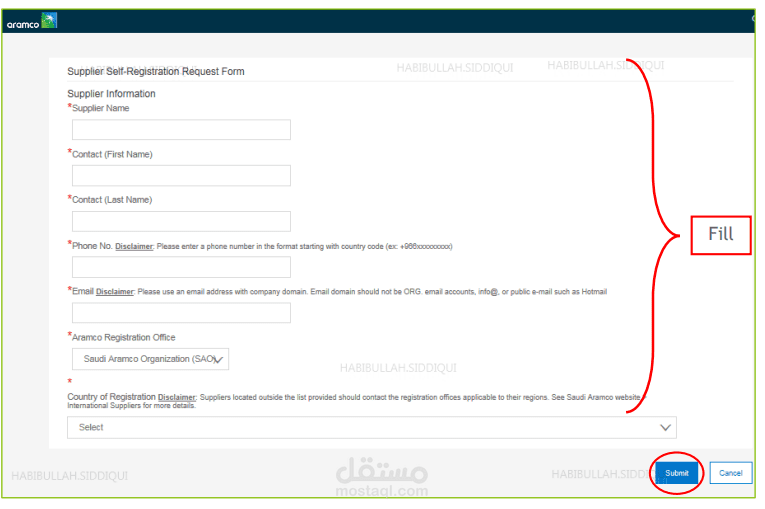Focus the Supplier Name input field
The width and height of the screenshot is (765, 509).
tap(183, 131)
